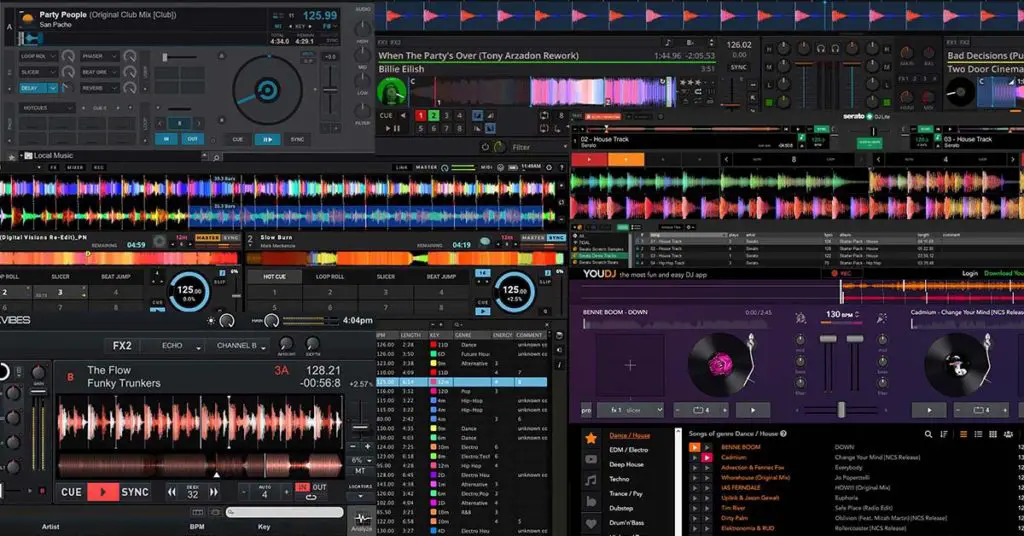Screen dimensions: 1024x536
Task: Click the help question mark beside Songs of genre
Action: tap(783, 434)
